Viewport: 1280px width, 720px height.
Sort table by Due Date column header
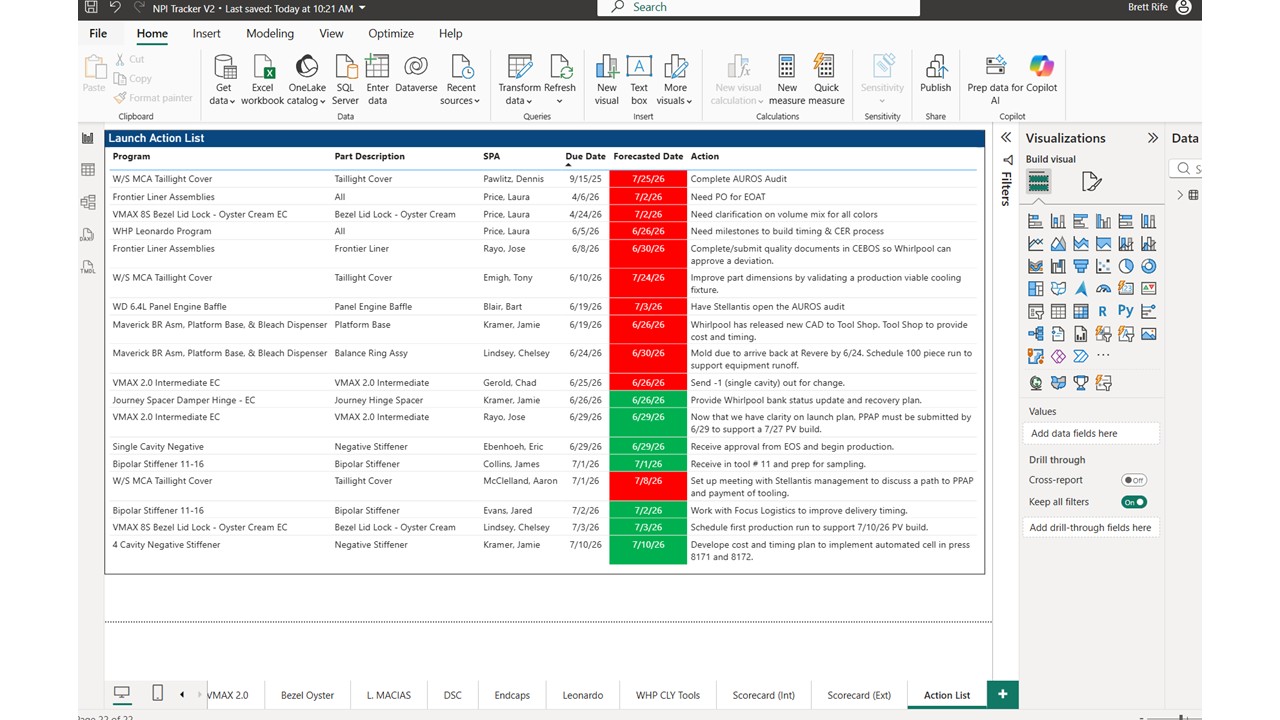point(585,157)
